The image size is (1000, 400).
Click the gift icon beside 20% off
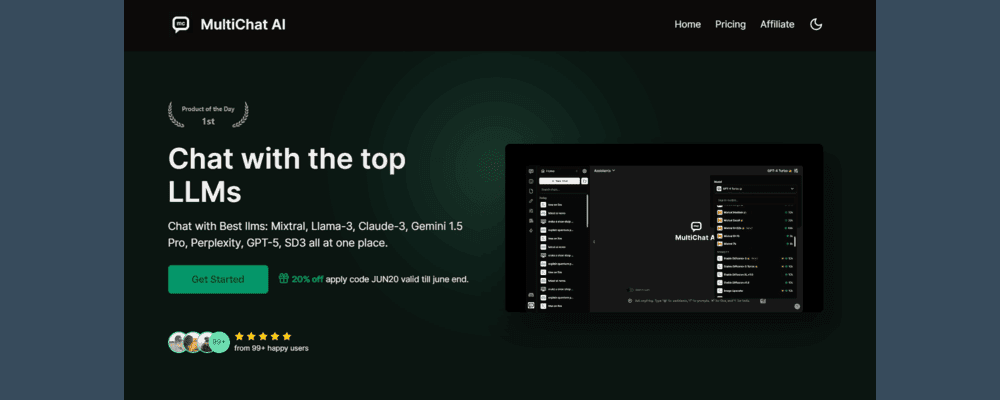pyautogui.click(x=284, y=279)
